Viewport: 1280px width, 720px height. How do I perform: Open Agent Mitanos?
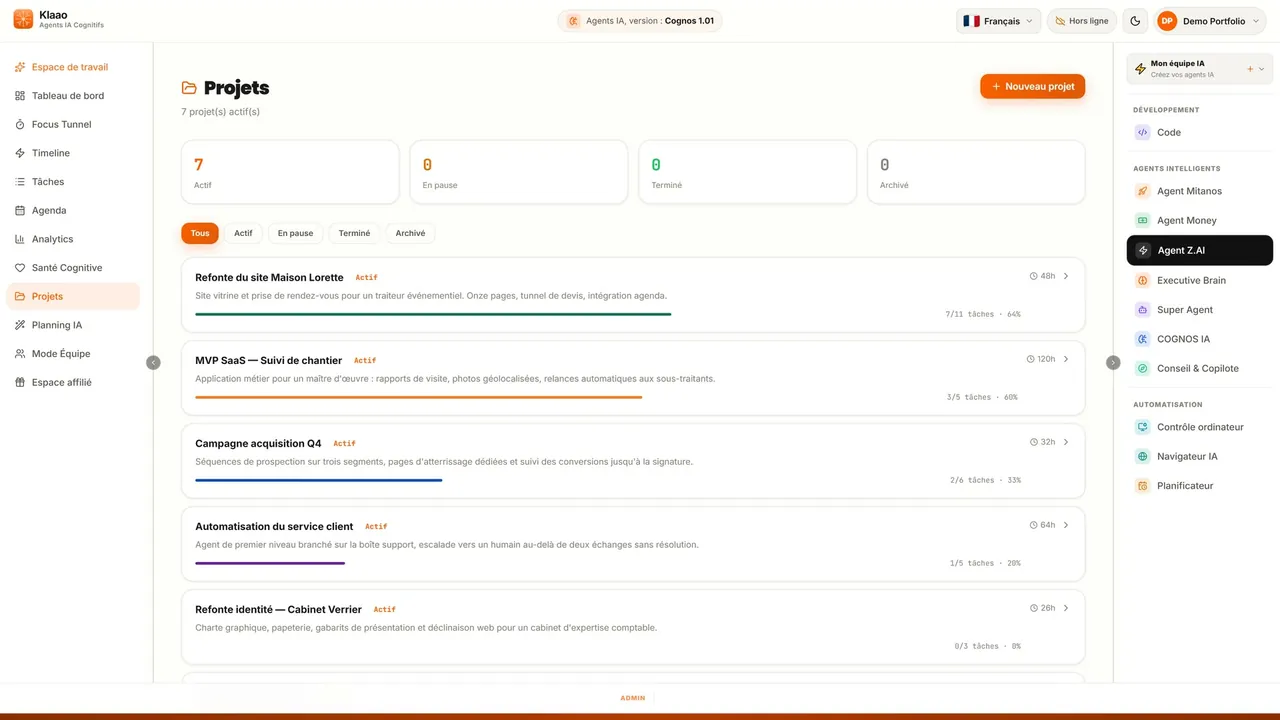click(x=1199, y=191)
